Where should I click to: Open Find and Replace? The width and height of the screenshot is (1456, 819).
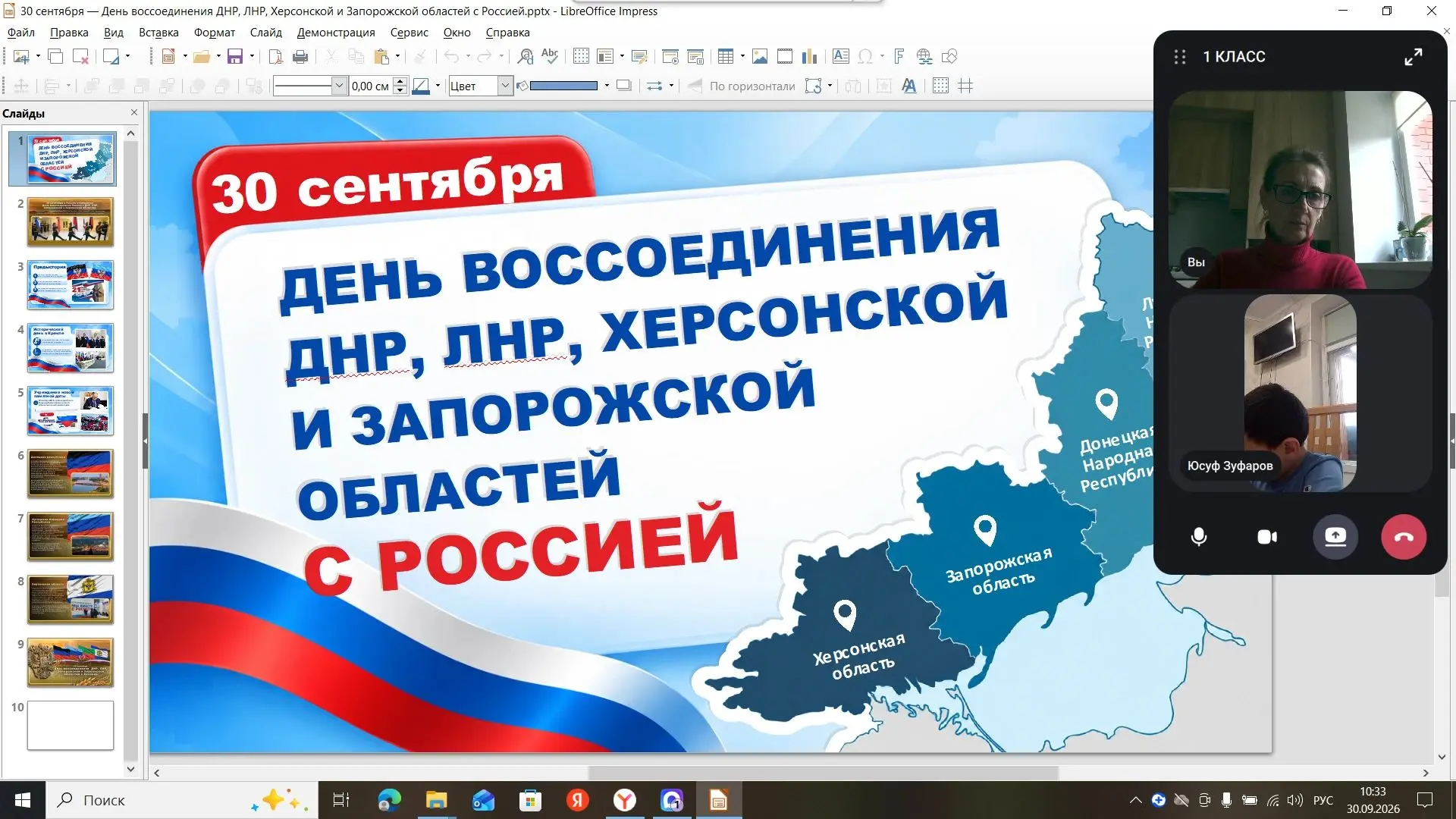525,56
